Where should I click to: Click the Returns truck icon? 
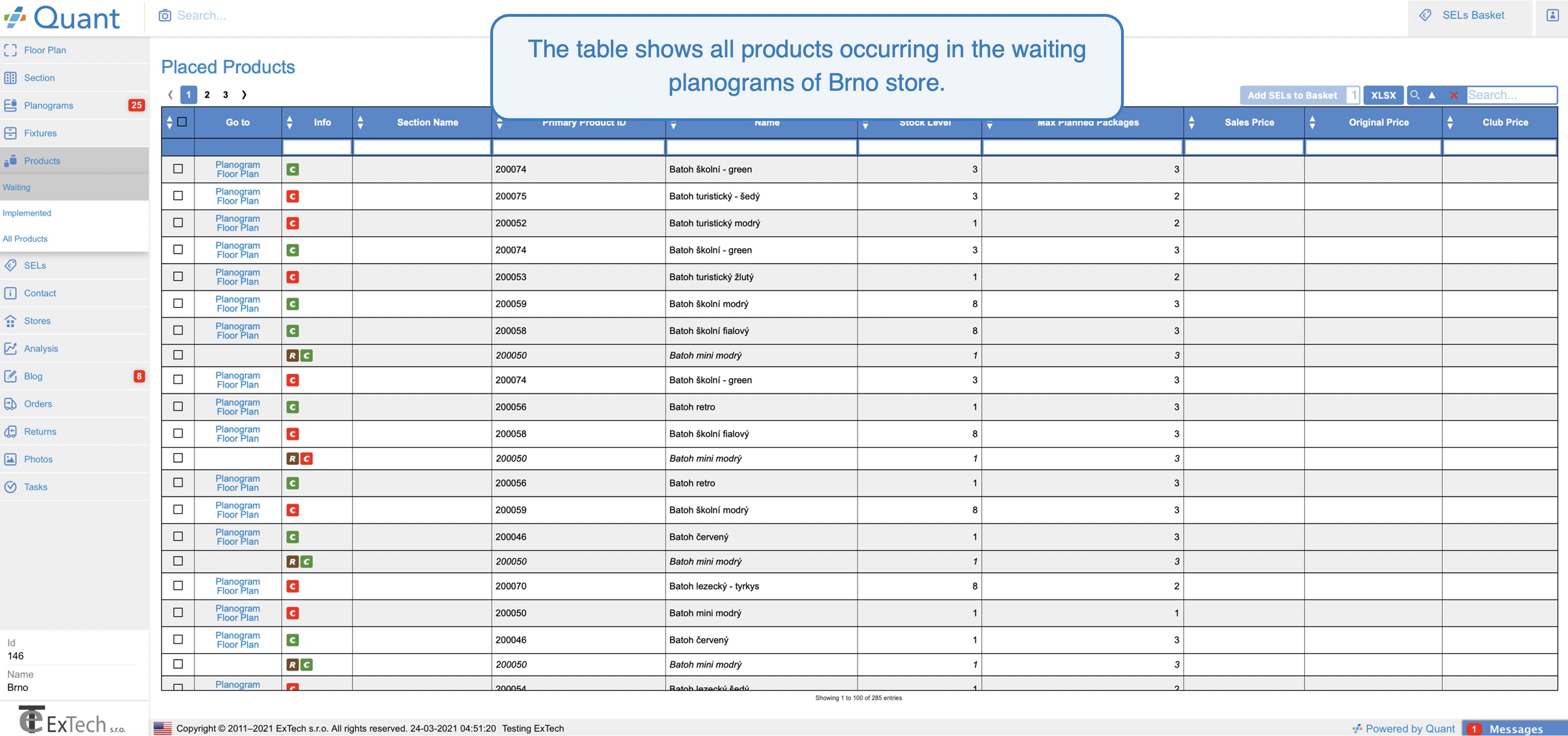pos(10,432)
